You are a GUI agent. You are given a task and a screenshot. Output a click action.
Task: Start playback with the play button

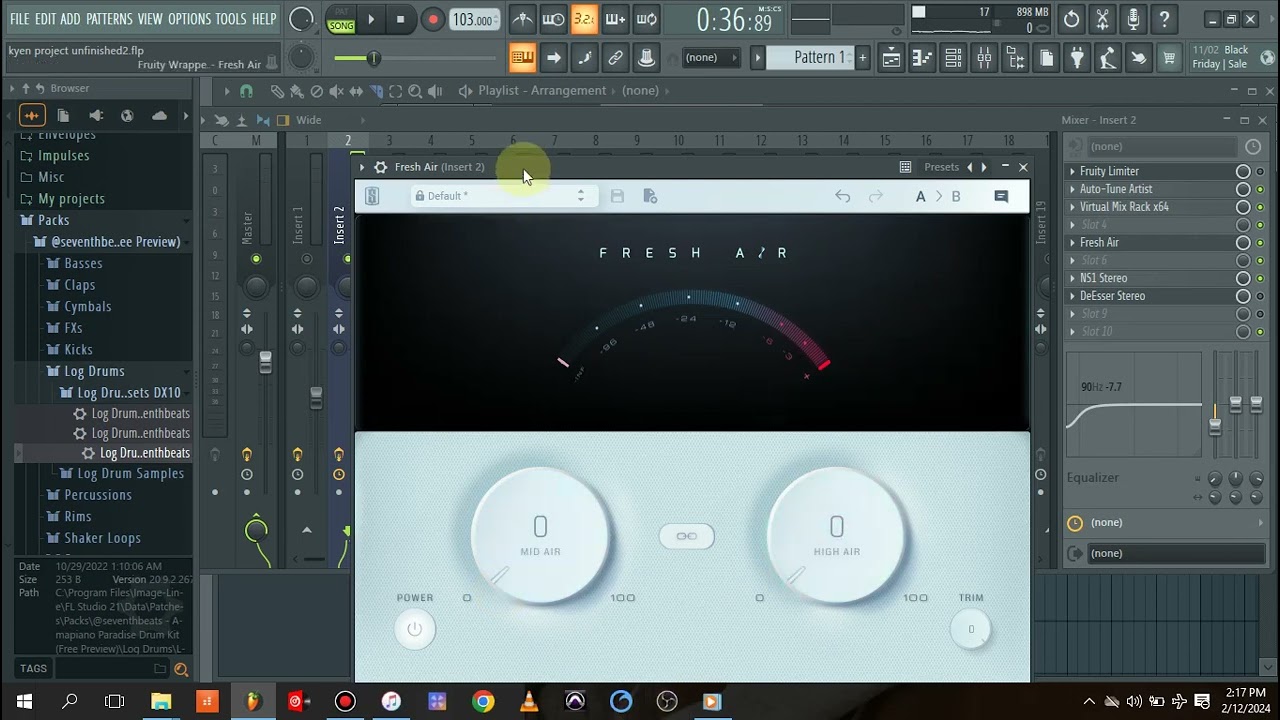[x=371, y=19]
